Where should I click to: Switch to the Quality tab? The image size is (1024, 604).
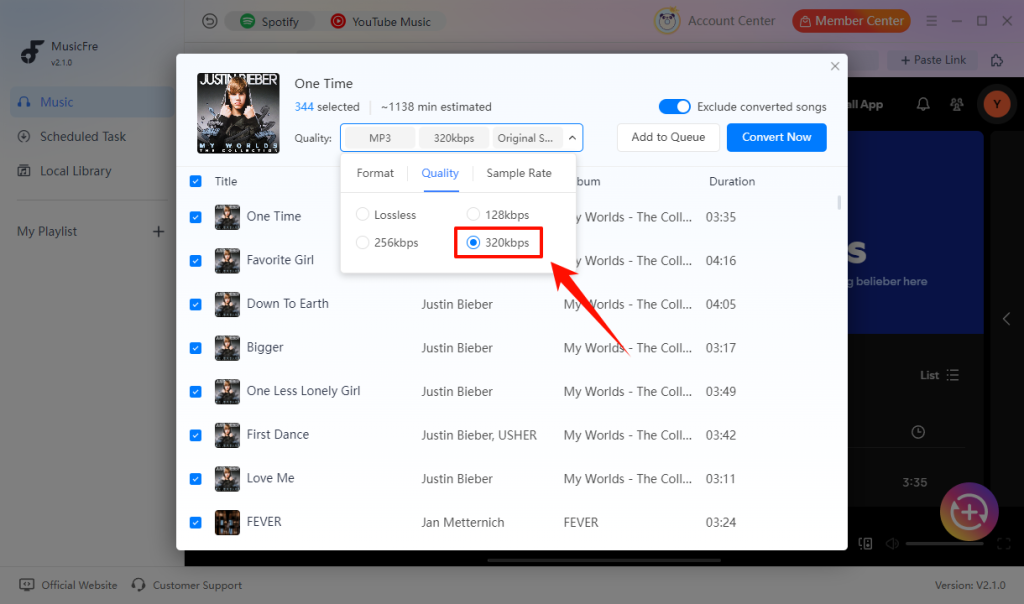pyautogui.click(x=440, y=173)
